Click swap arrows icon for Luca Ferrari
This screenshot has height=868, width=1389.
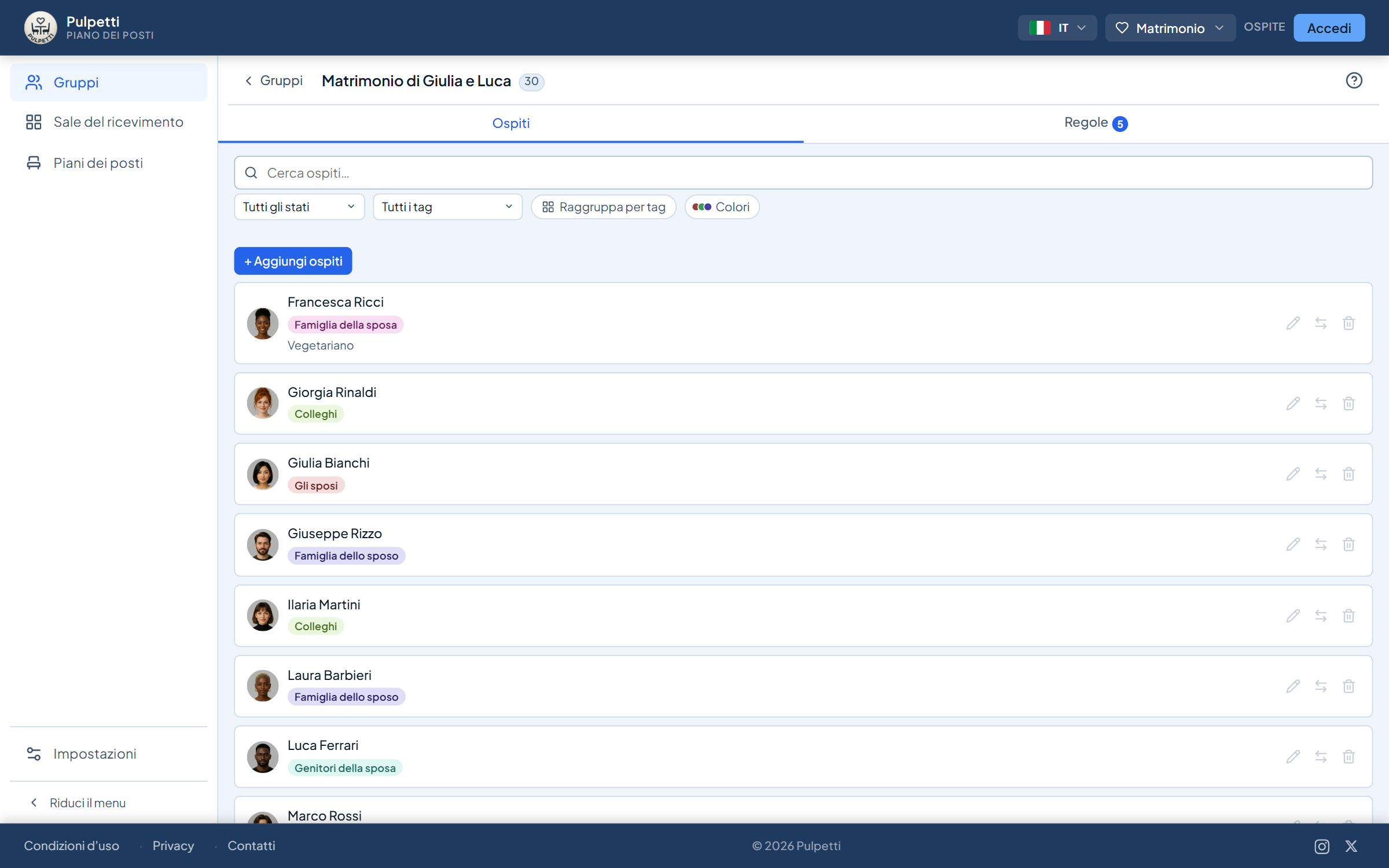[1321, 757]
